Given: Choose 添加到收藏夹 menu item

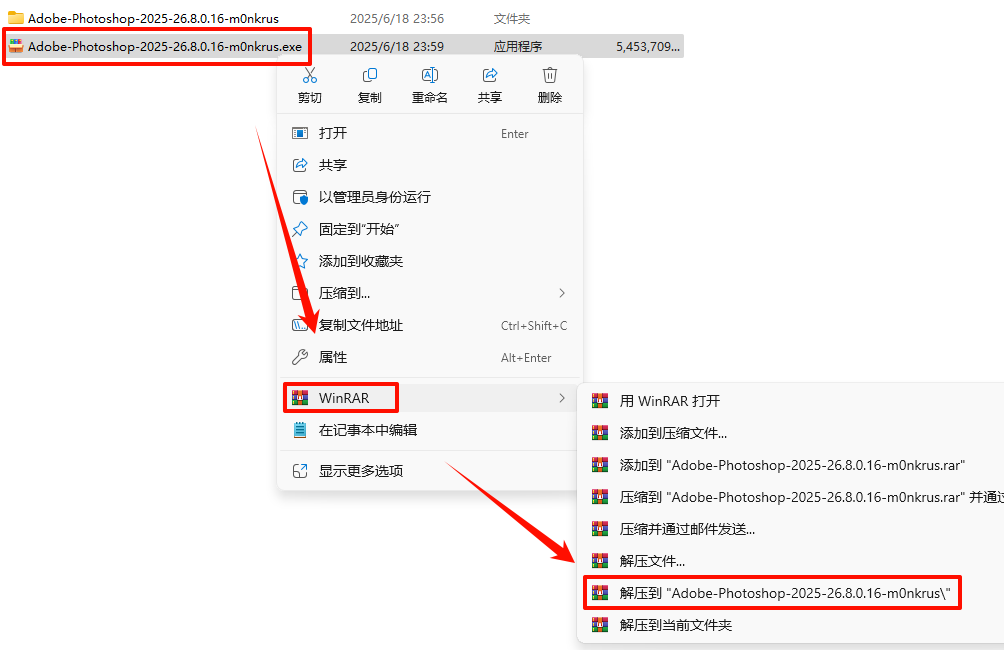Looking at the screenshot, I should tap(430, 261).
